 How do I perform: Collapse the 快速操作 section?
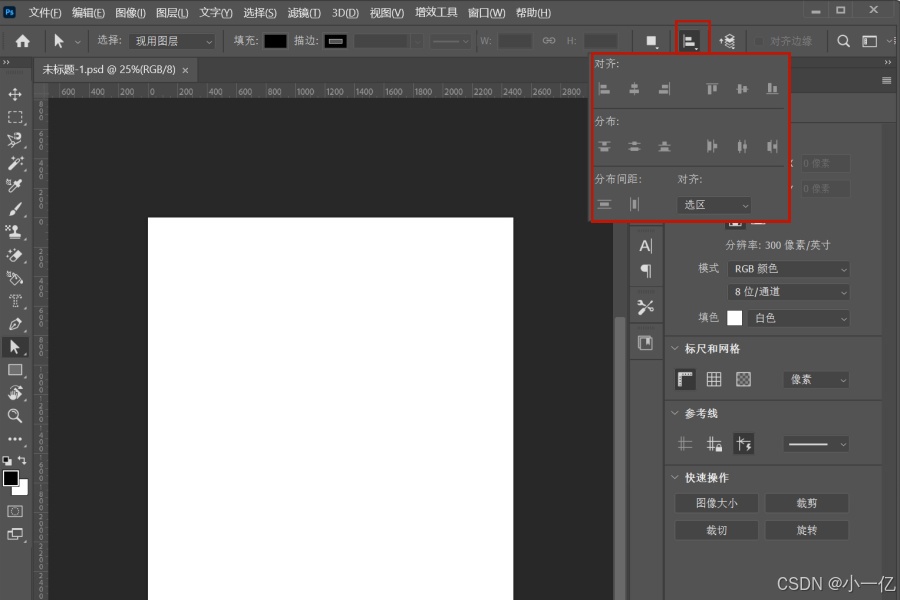[x=675, y=477]
